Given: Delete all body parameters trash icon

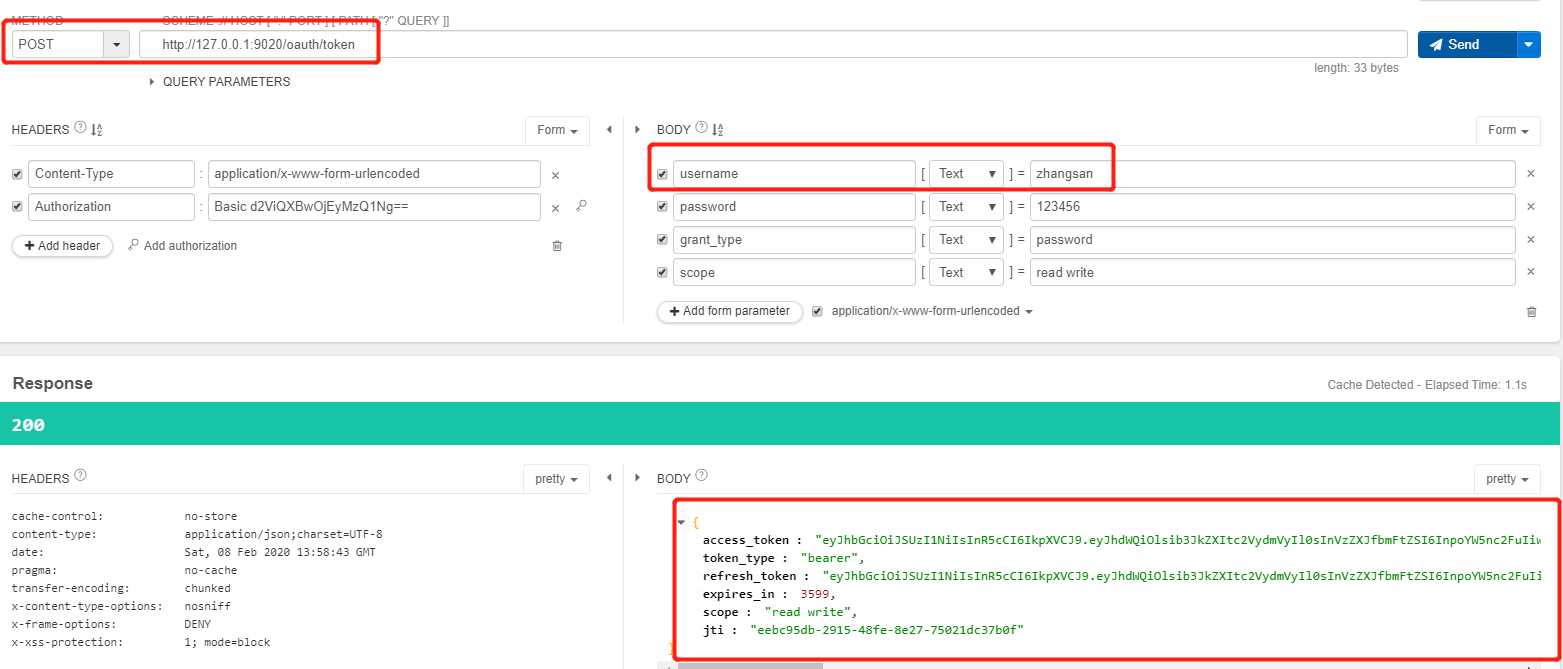Looking at the screenshot, I should [1531, 312].
